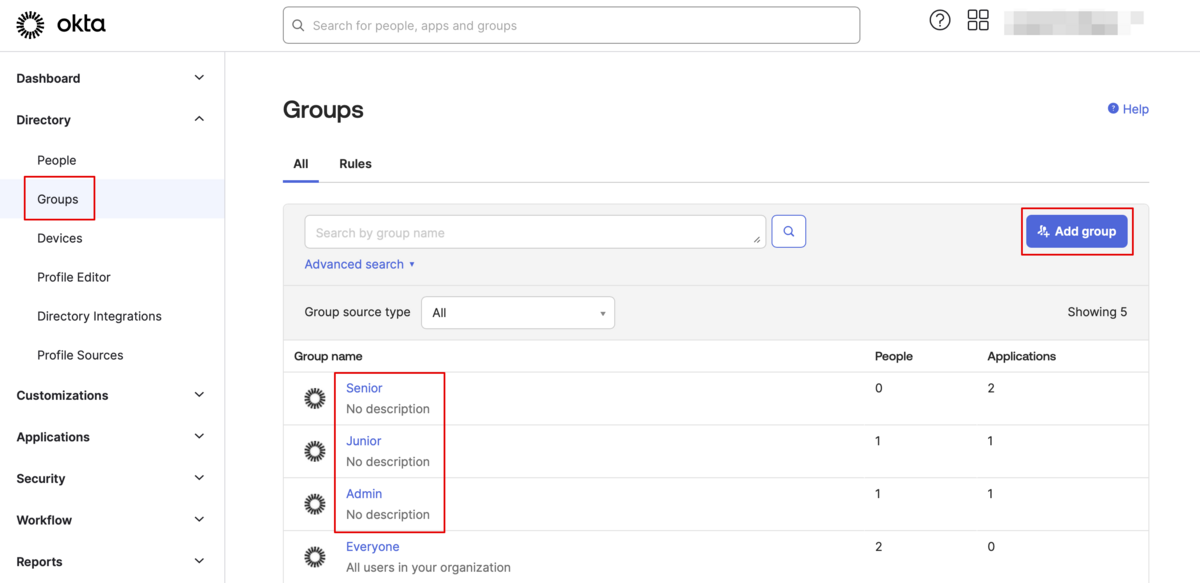Select the All tab

(x=300, y=164)
